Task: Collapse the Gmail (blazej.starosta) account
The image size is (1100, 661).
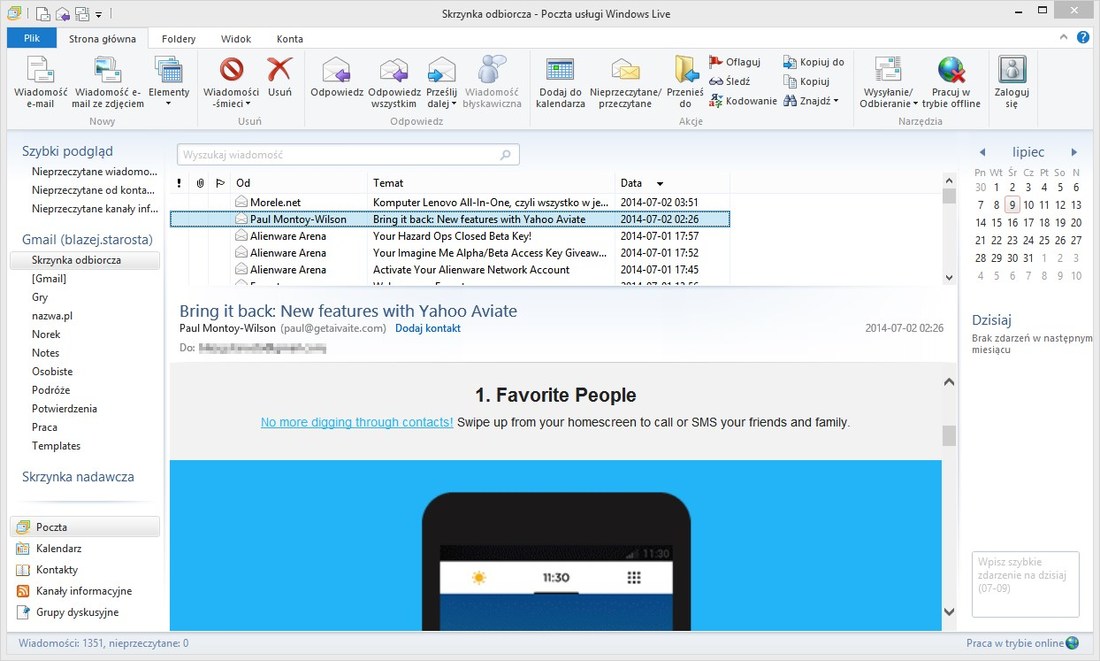Action: 87,239
